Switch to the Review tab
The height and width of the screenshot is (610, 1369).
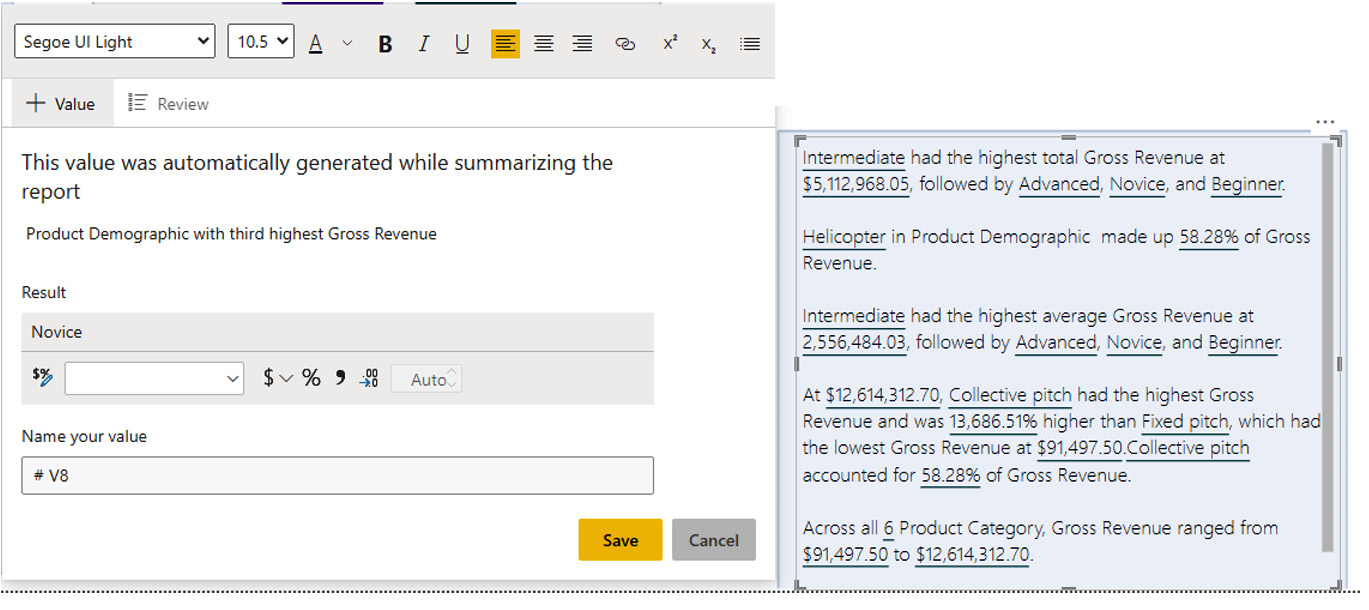(169, 104)
